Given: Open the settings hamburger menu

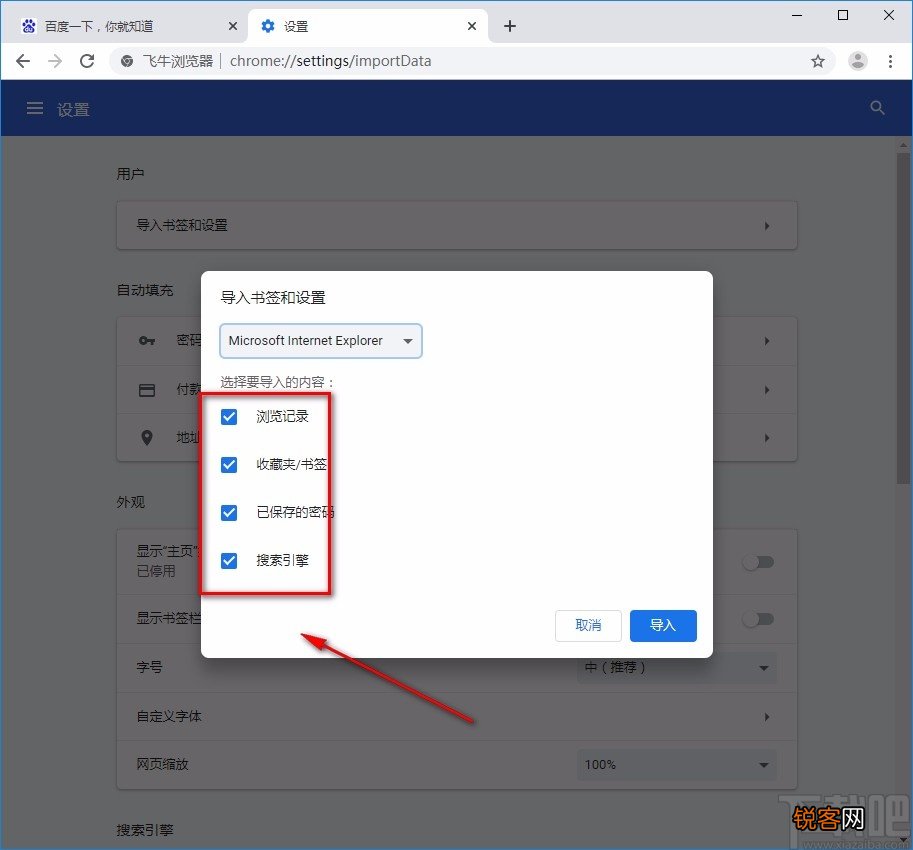Looking at the screenshot, I should pyautogui.click(x=35, y=108).
